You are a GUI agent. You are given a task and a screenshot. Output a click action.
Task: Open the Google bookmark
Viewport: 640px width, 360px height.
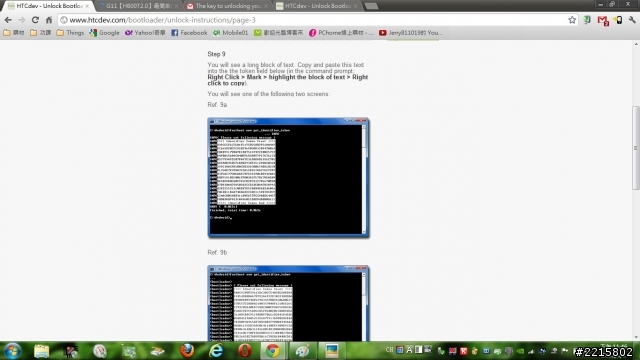tap(104, 33)
